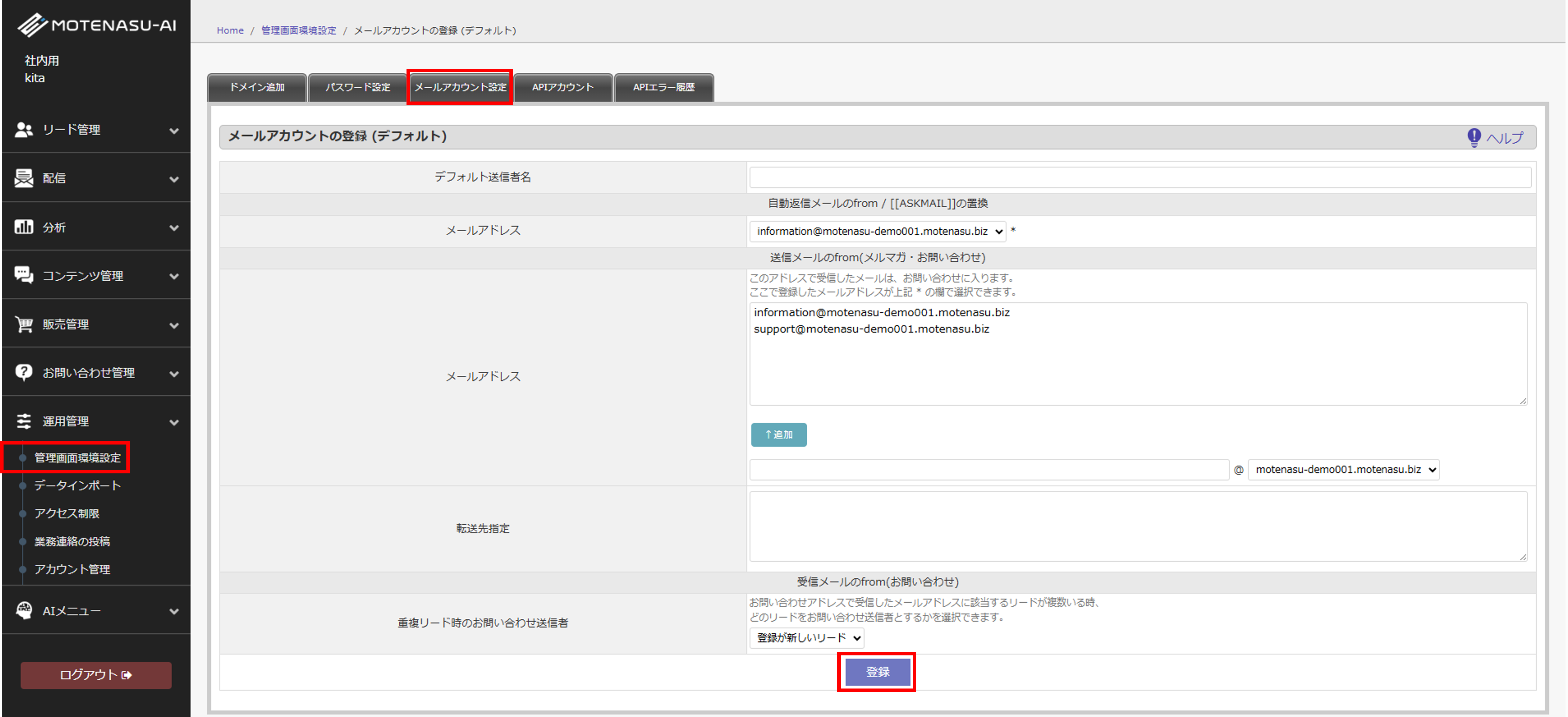
Task: Switch to the パスワード設定 tab
Action: click(x=357, y=88)
